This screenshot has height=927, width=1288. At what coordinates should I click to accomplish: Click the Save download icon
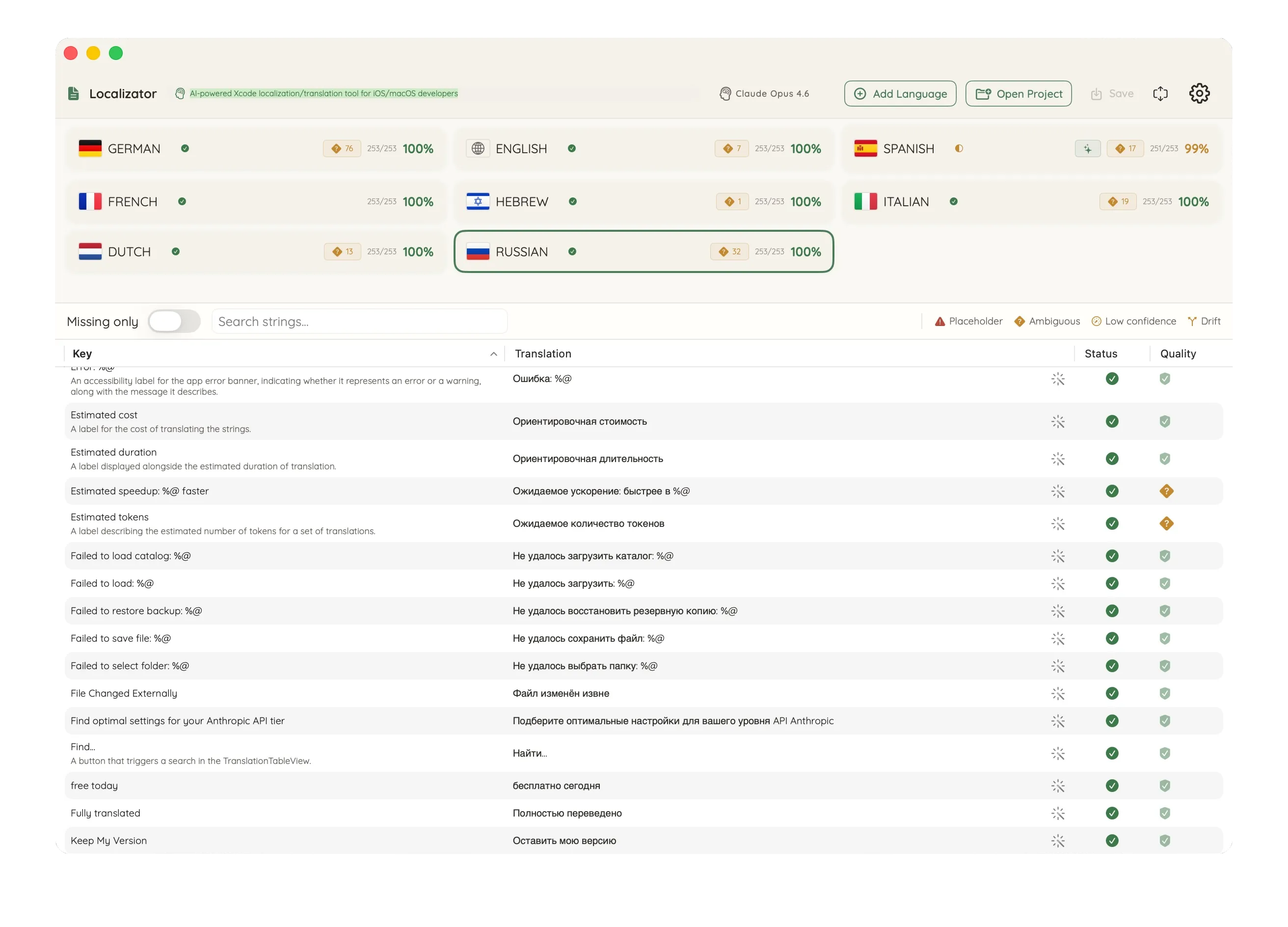pos(1096,93)
